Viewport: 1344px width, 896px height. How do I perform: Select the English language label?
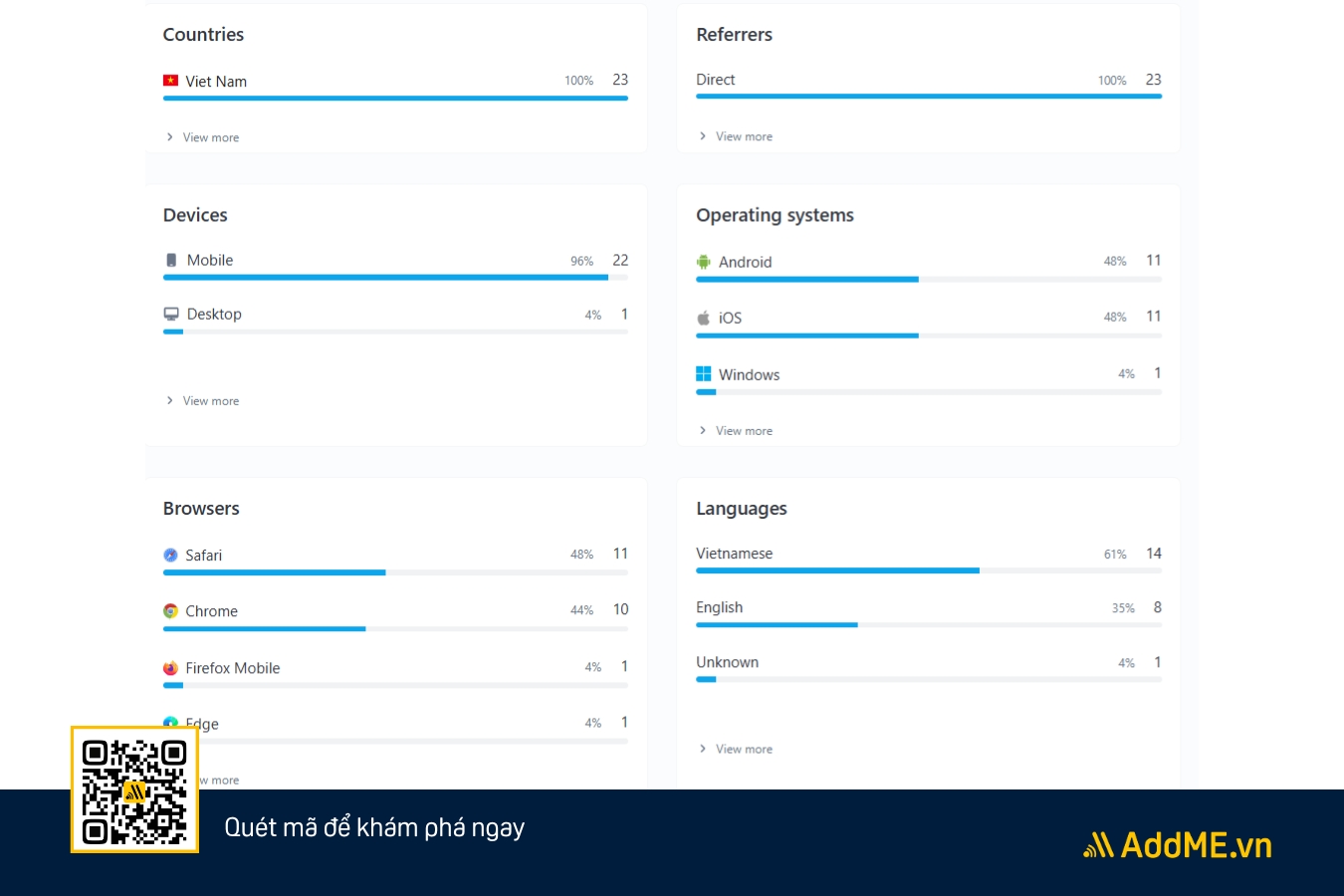coord(720,607)
